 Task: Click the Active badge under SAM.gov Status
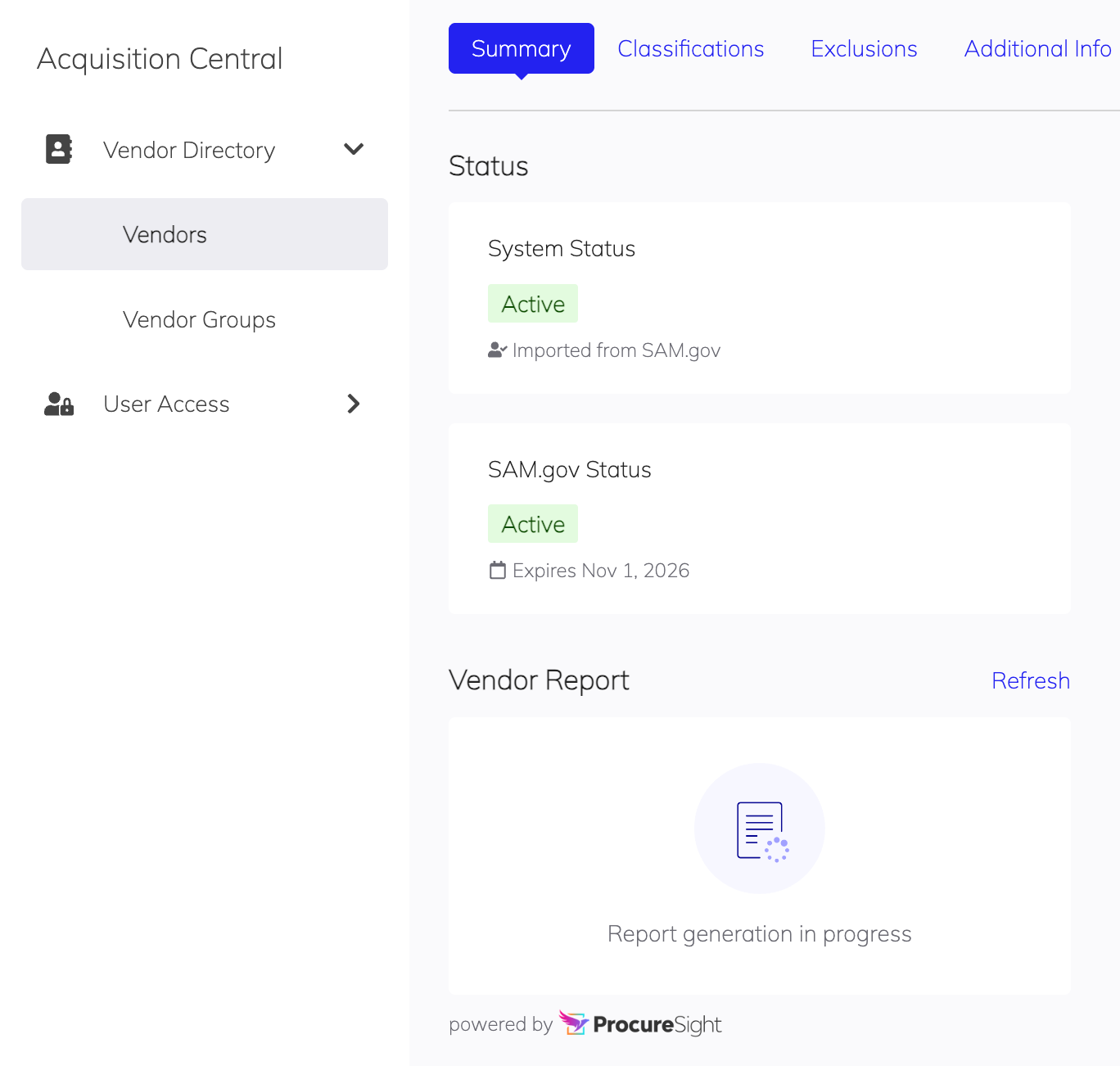pyautogui.click(x=533, y=524)
